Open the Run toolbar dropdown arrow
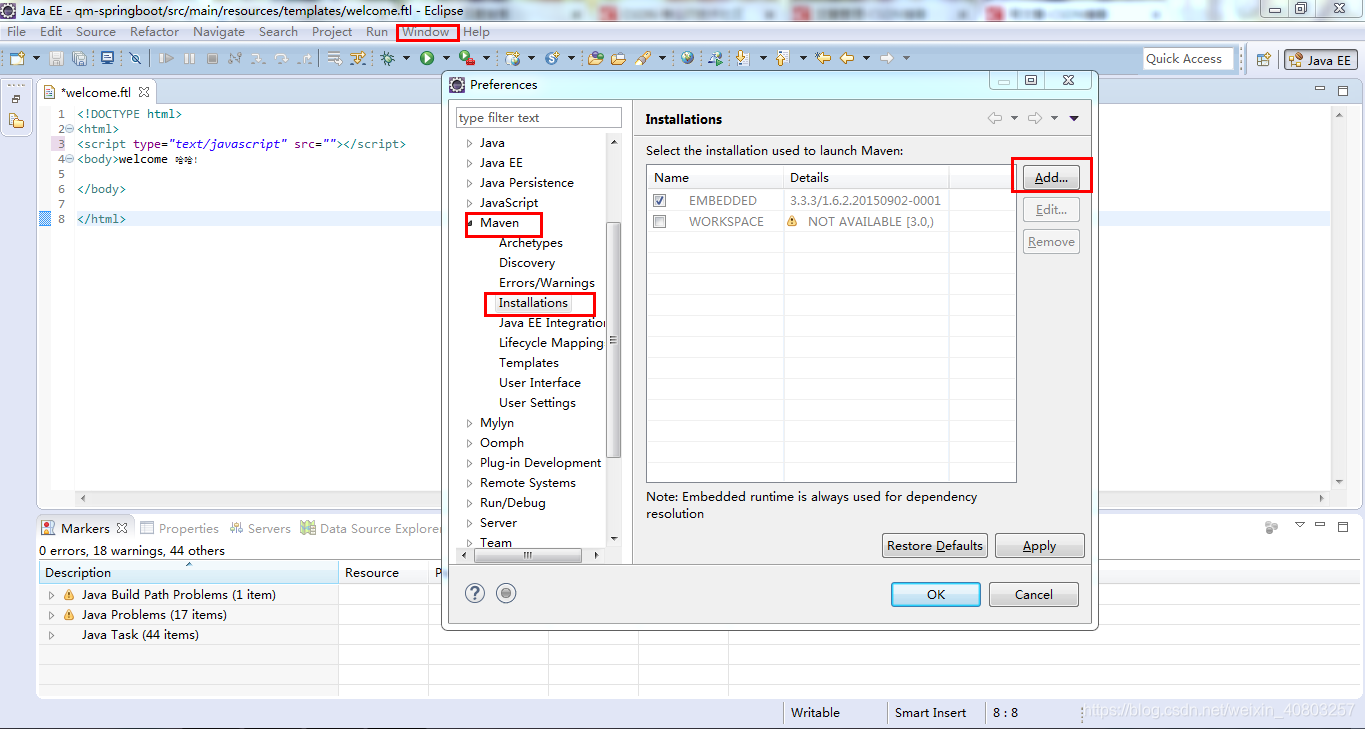Screen dimensions: 1365x729 (445, 59)
